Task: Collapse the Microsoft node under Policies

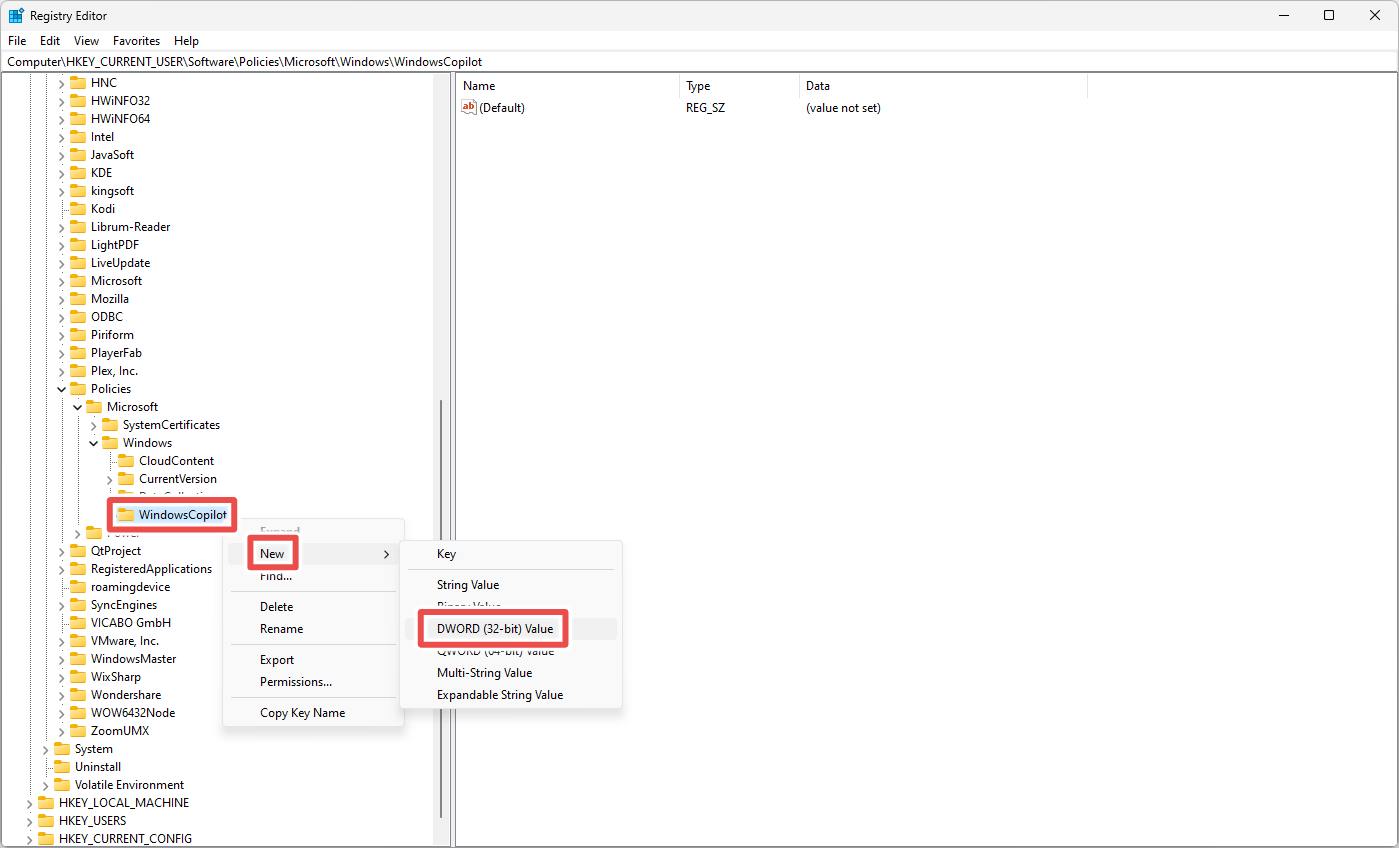Action: 77,407
